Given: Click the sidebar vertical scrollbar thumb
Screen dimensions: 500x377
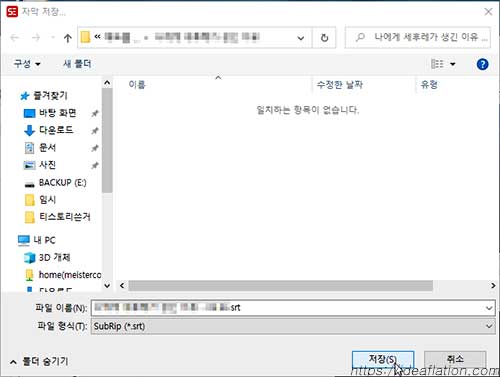Looking at the screenshot, I should (x=107, y=140).
